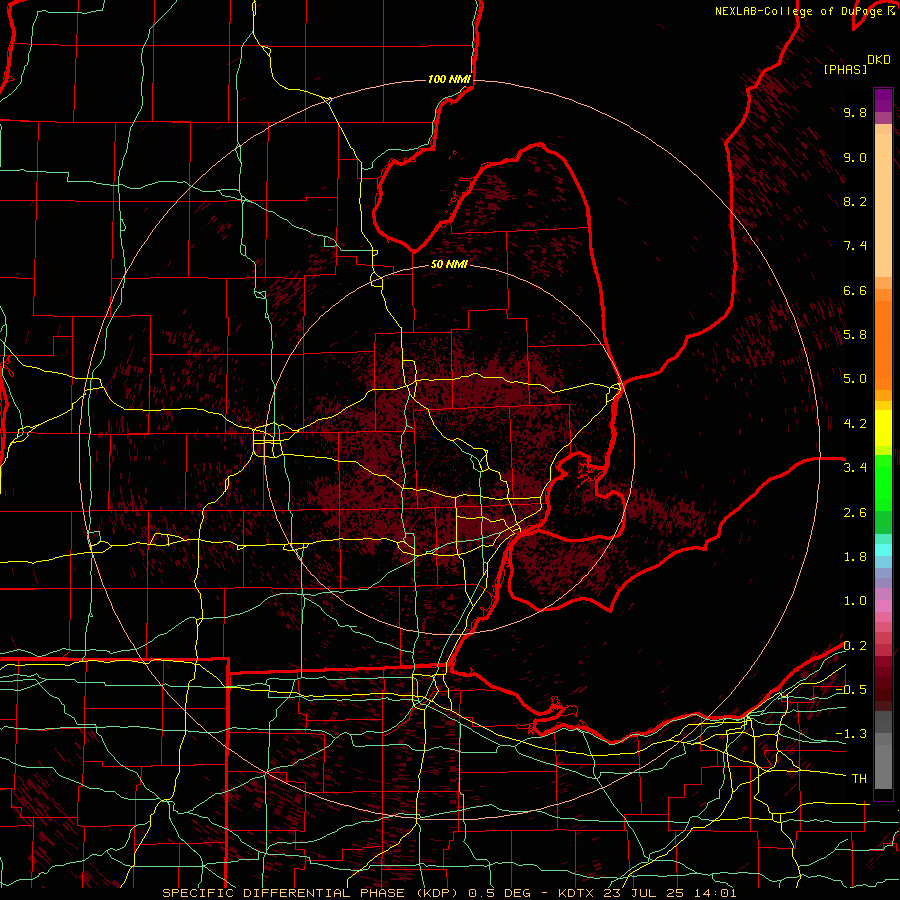The image size is (900, 900).
Task: Click the "100 NMI" range ring label
Action: tap(449, 79)
